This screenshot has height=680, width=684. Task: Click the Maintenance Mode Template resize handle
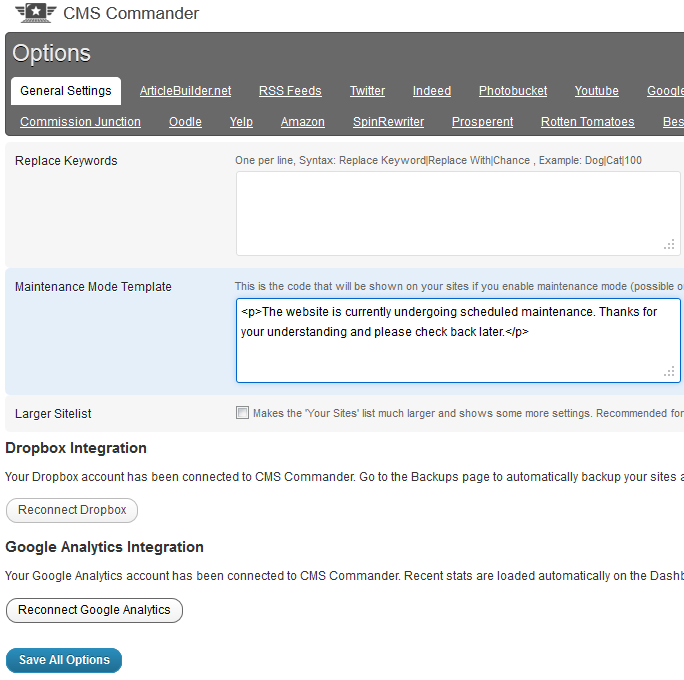point(670,372)
